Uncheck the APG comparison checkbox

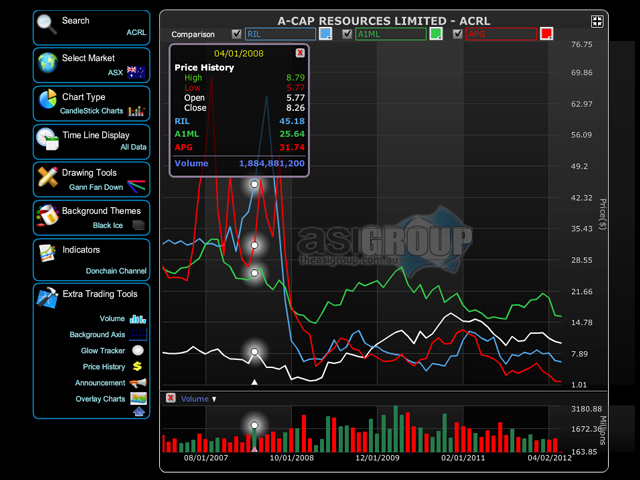tap(458, 34)
